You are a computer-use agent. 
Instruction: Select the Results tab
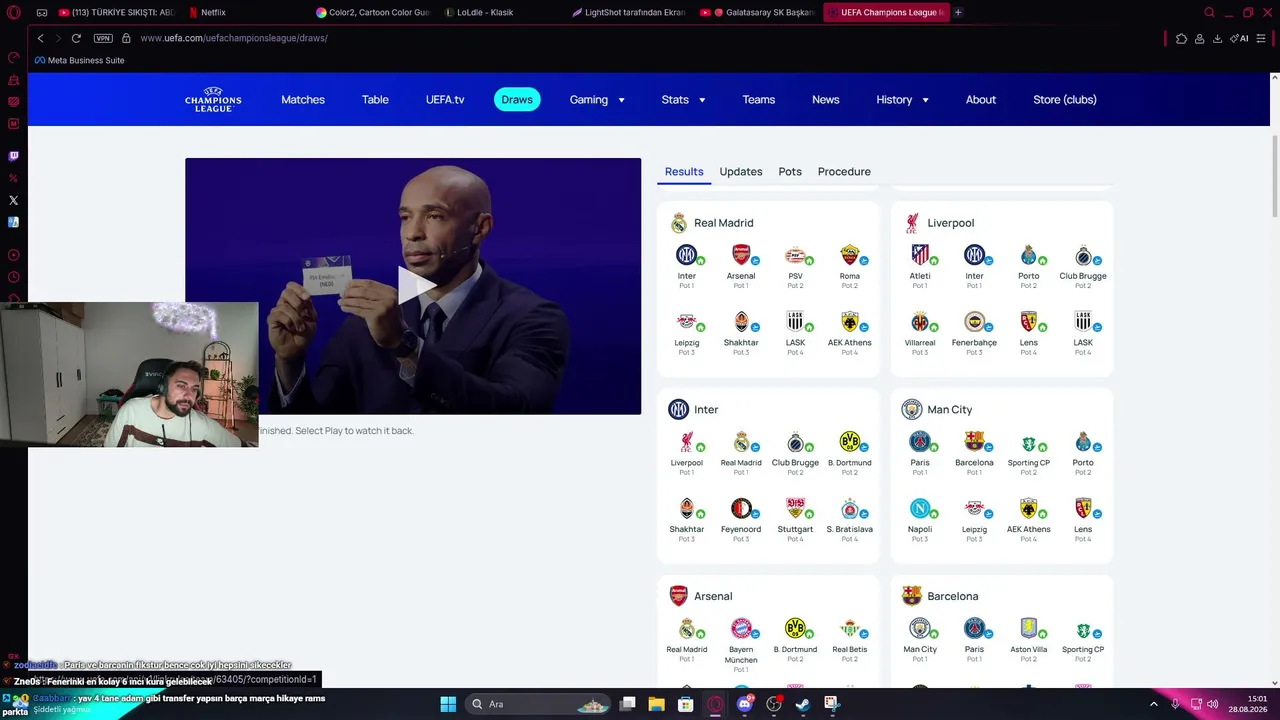684,171
